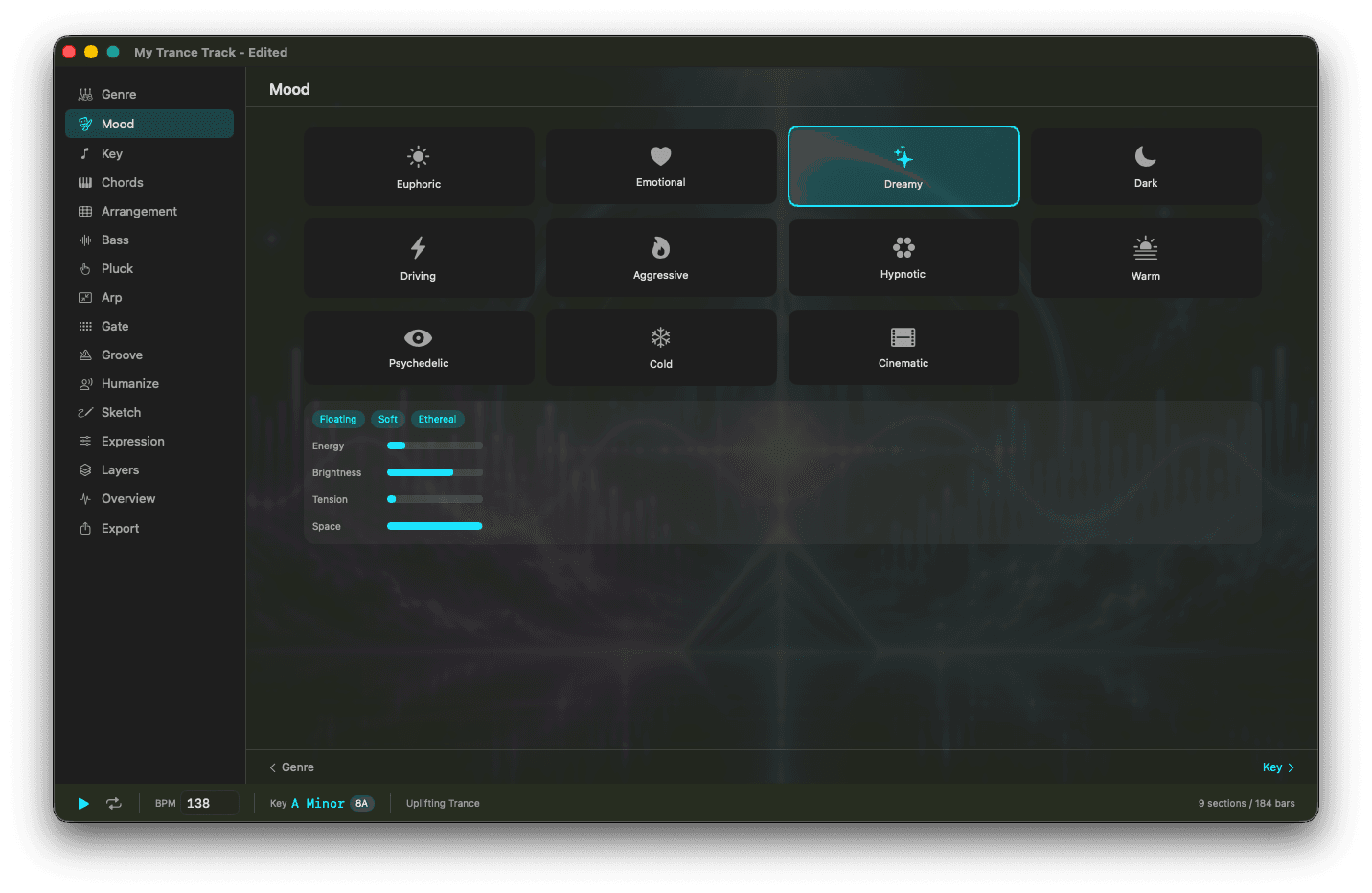Pick the Warm mood card
Image resolution: width=1372 pixels, height=893 pixels.
tap(1146, 258)
